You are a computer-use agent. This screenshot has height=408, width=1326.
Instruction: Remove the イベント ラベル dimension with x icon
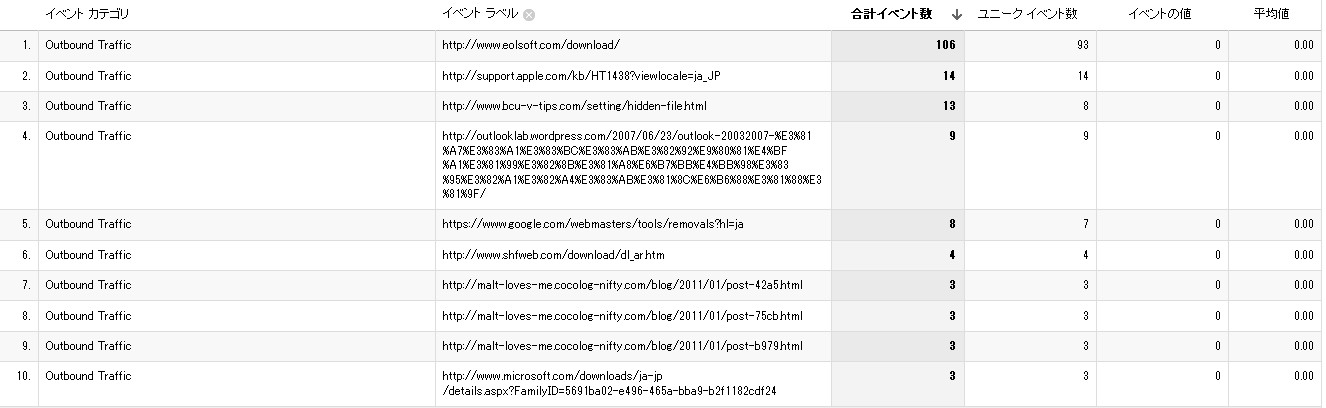coord(529,15)
